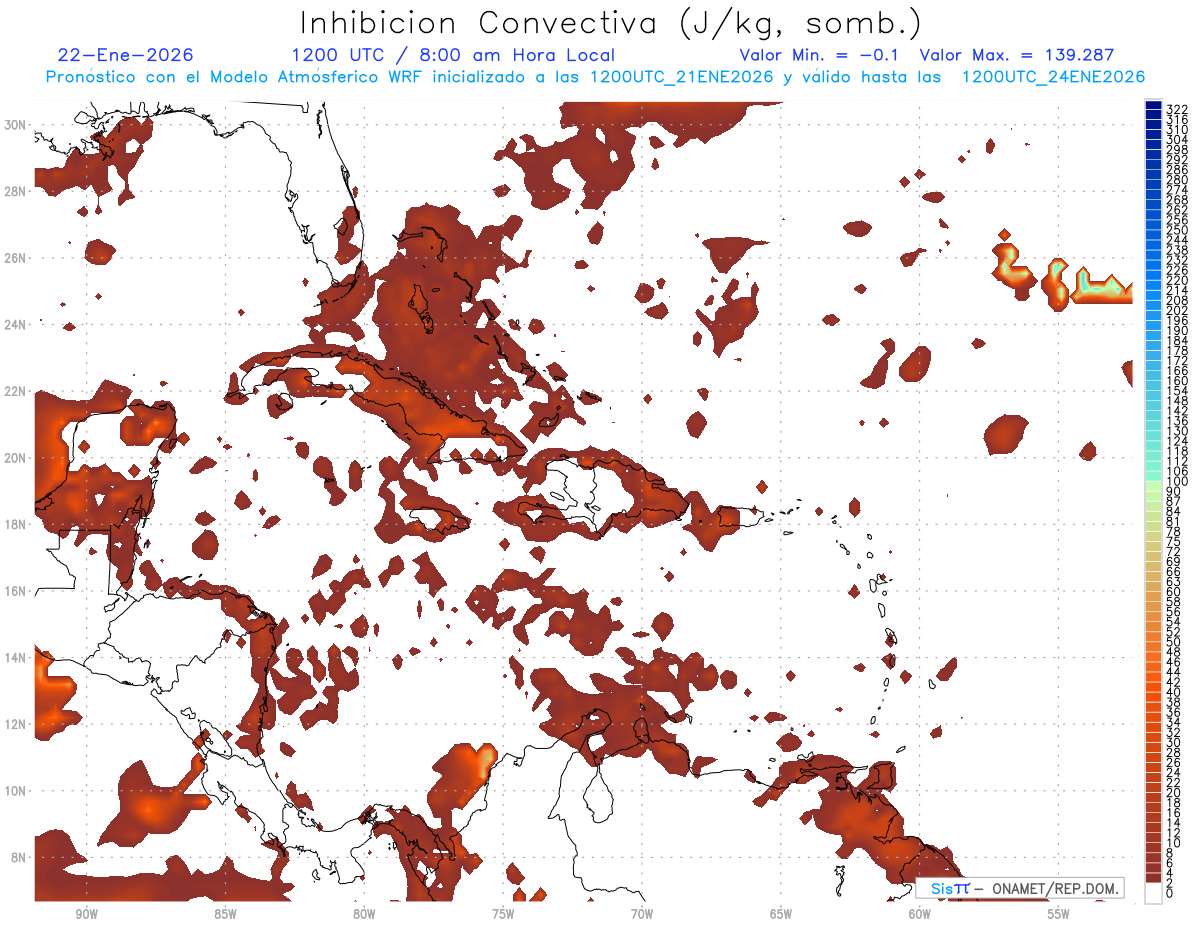Click the title "Inhibicion Convectiva (J/kg, somb.)"
The width and height of the screenshot is (1200, 927).
(610, 23)
